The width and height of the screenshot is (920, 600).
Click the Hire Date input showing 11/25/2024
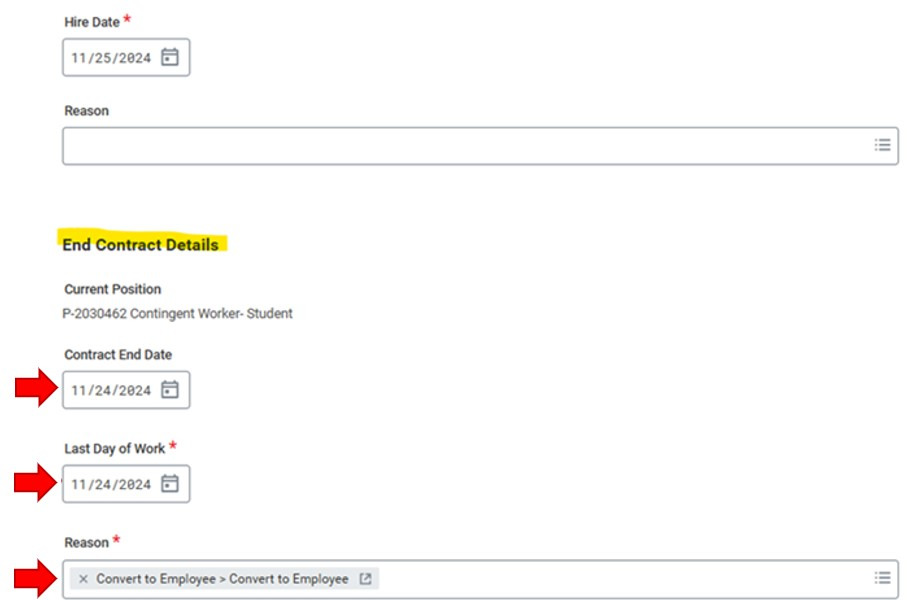point(126,57)
